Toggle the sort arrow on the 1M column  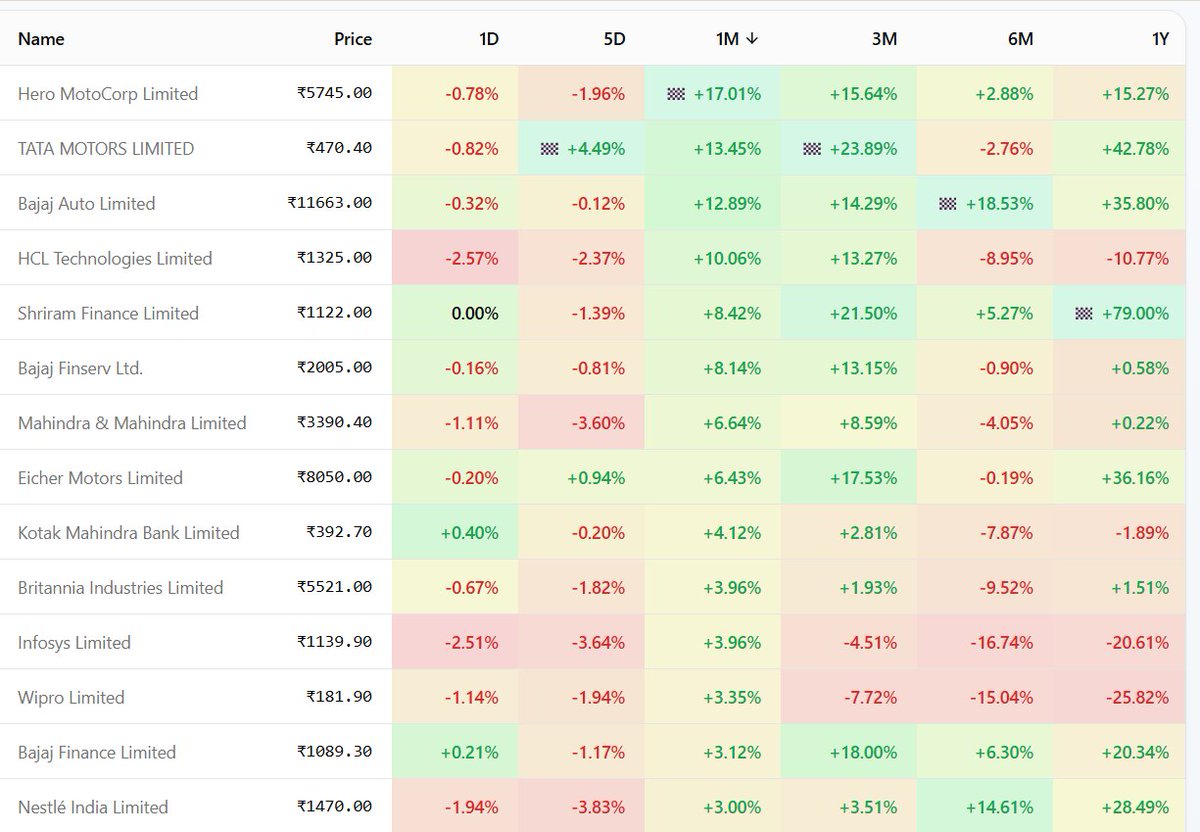pyautogui.click(x=752, y=39)
